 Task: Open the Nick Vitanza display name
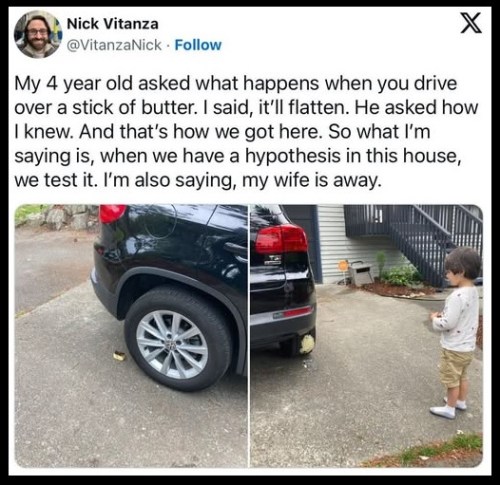point(113,24)
